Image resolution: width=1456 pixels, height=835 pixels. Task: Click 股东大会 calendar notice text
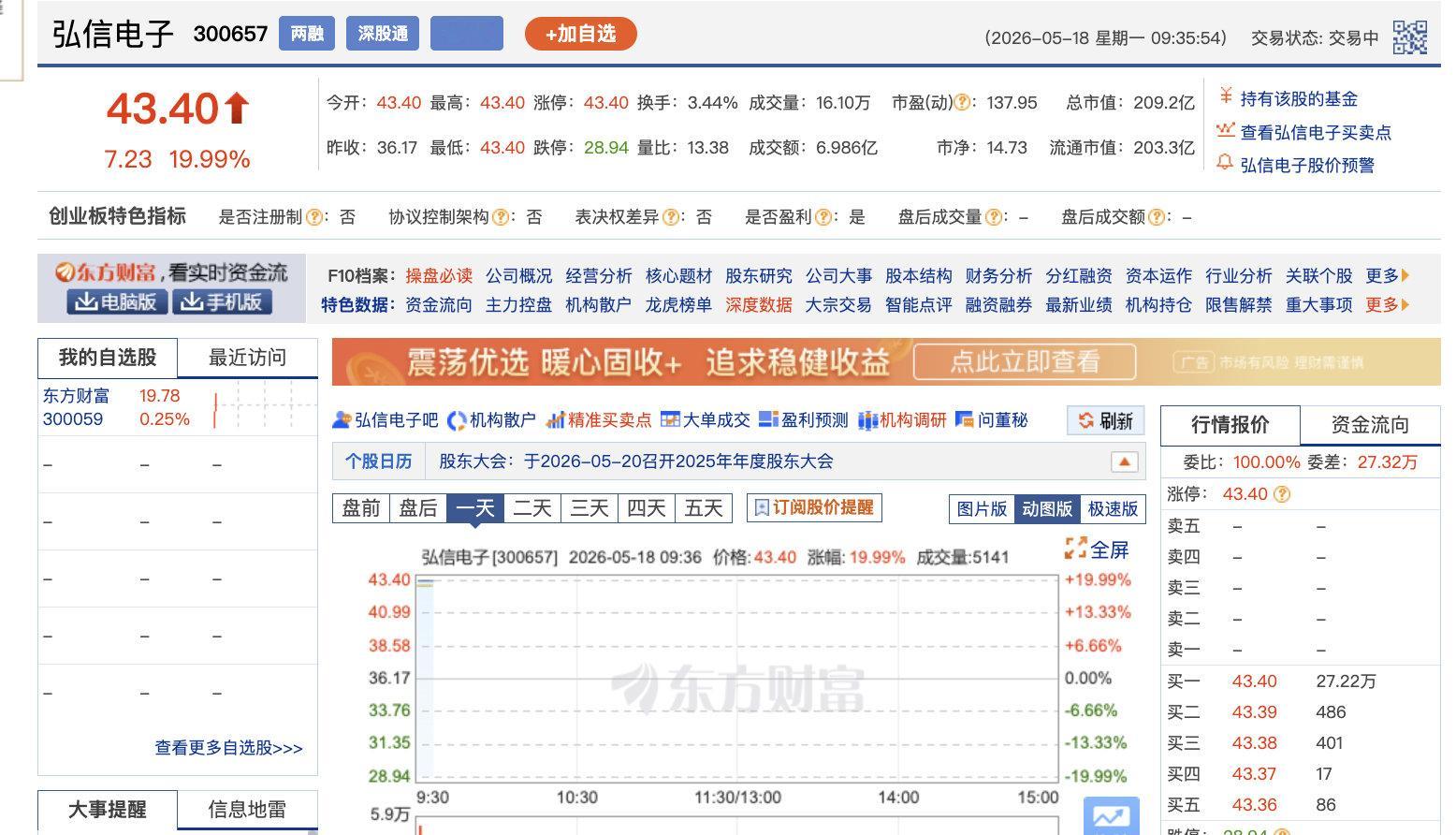click(636, 461)
